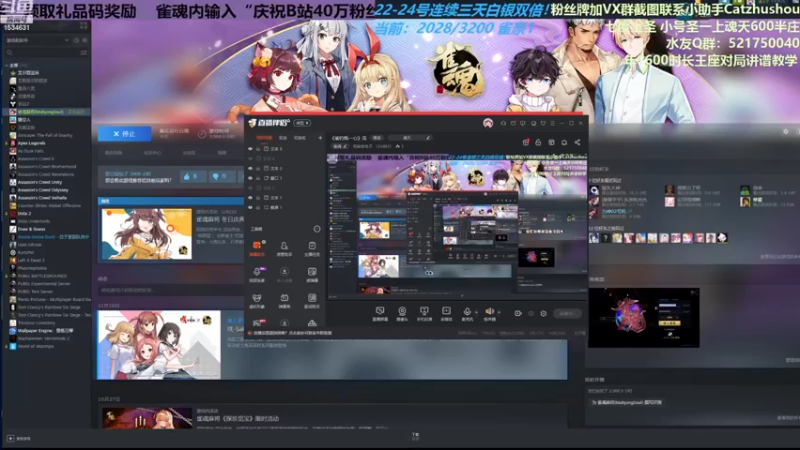The image size is (800, 450).
Task: Select Halo Infinite in the library
Action: point(30,245)
